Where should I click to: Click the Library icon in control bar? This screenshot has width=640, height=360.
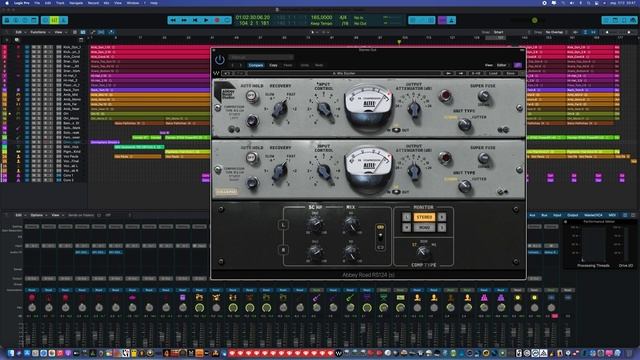tap(7, 20)
